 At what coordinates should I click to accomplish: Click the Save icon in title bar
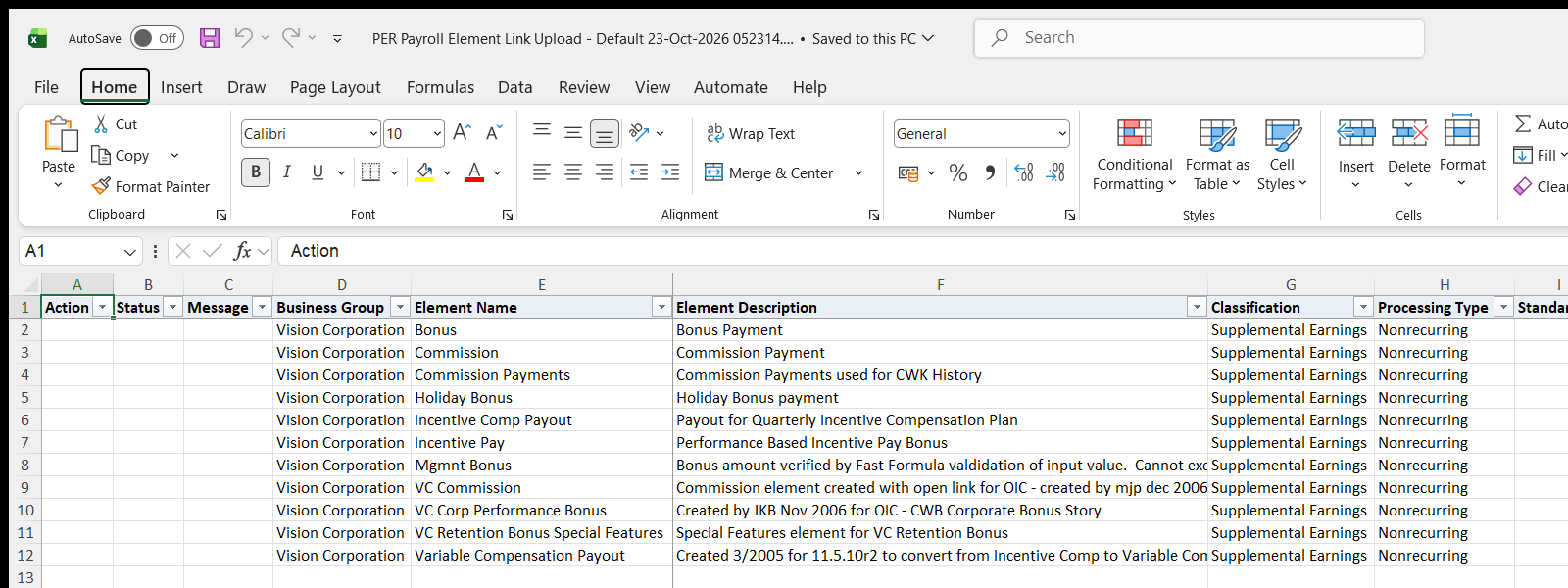click(x=210, y=38)
